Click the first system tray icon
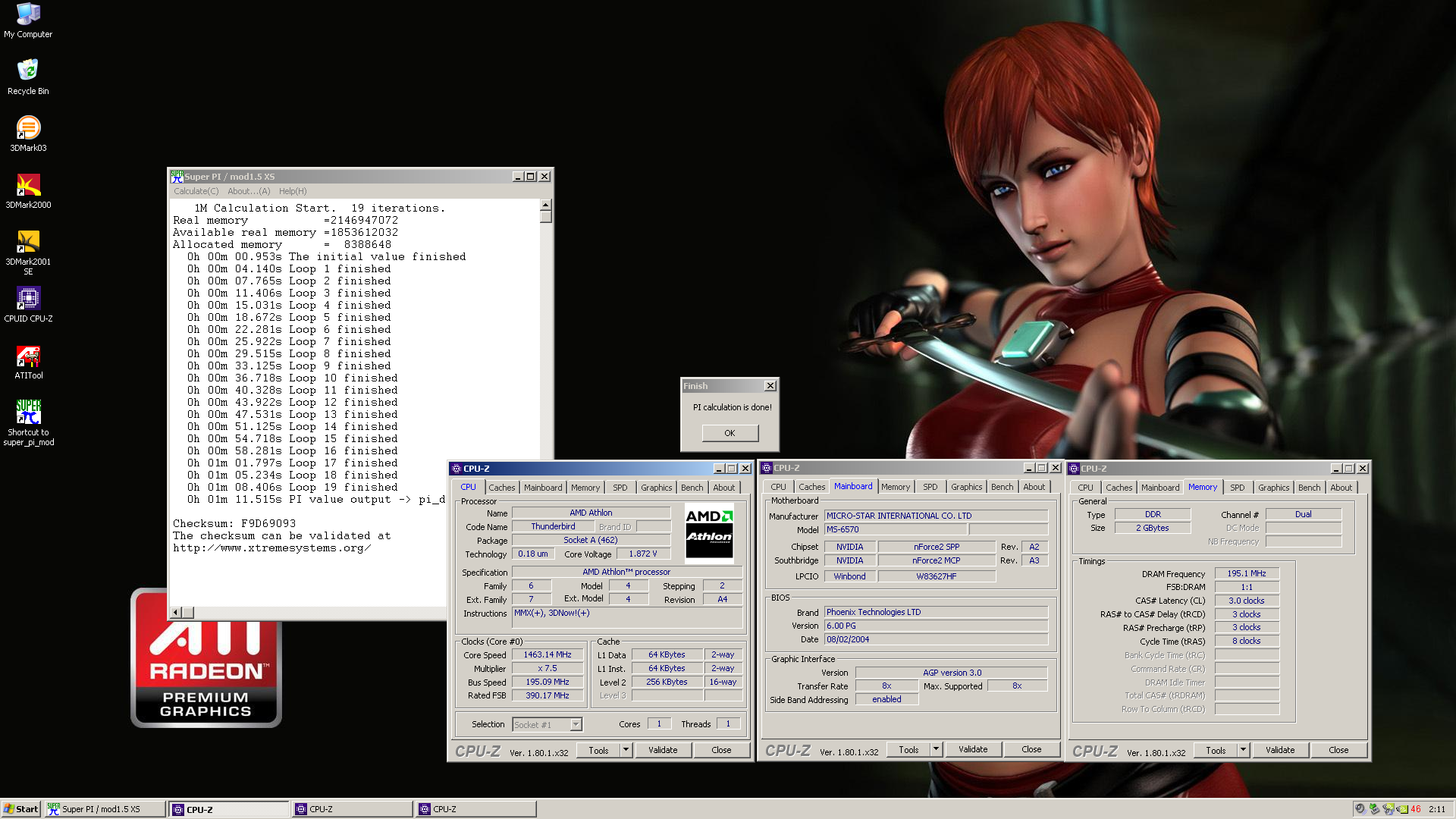 tap(1360, 809)
